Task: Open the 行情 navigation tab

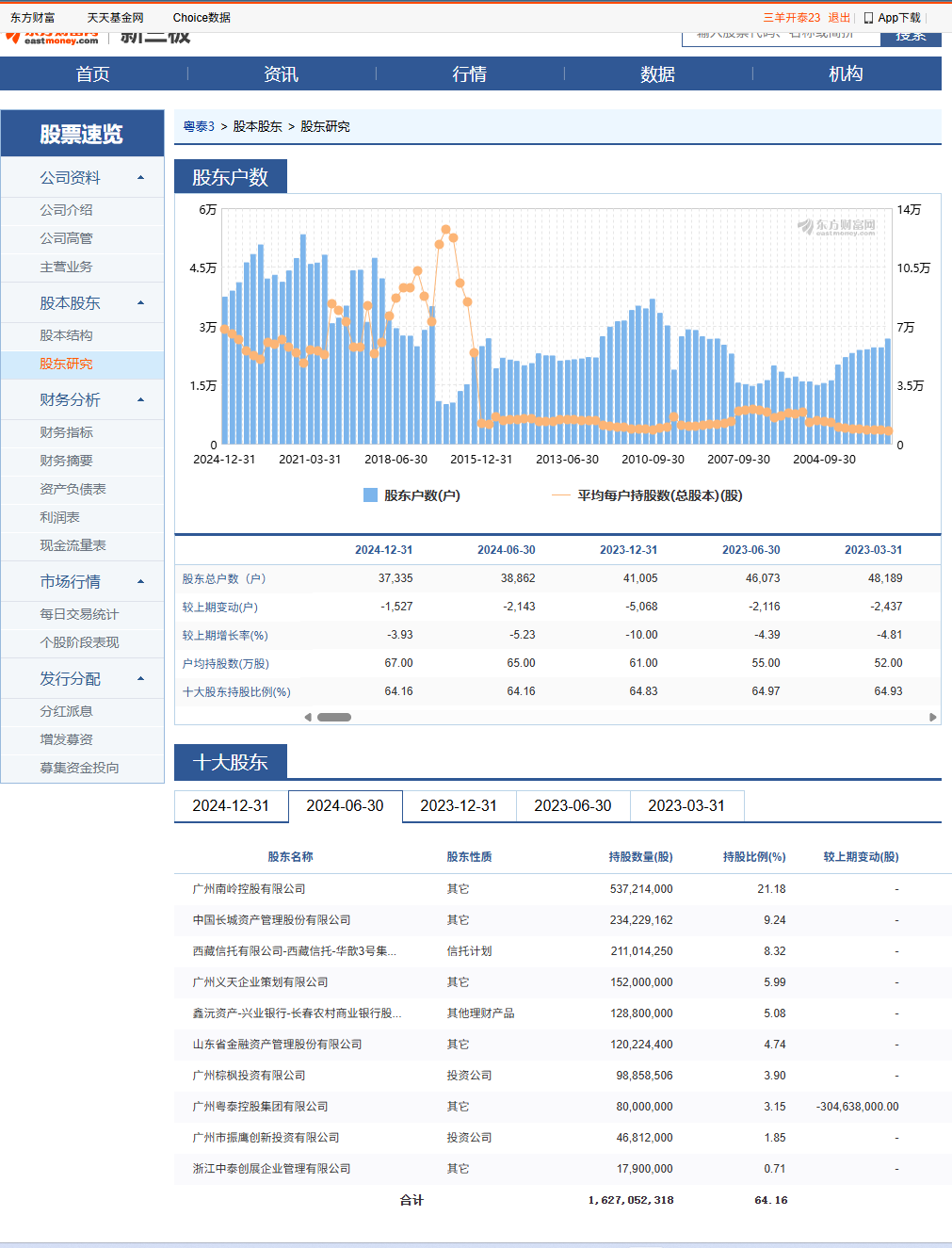Action: 470,74
